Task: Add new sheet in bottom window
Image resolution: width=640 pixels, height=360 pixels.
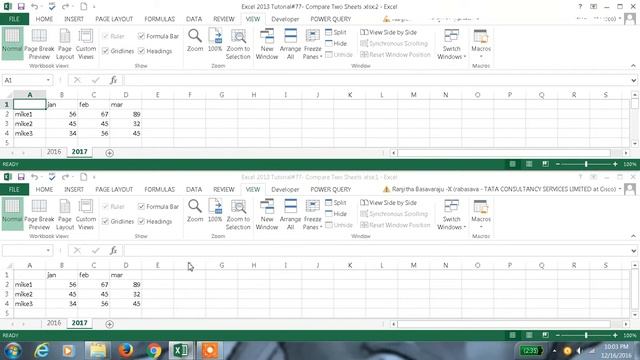Action: [109, 324]
